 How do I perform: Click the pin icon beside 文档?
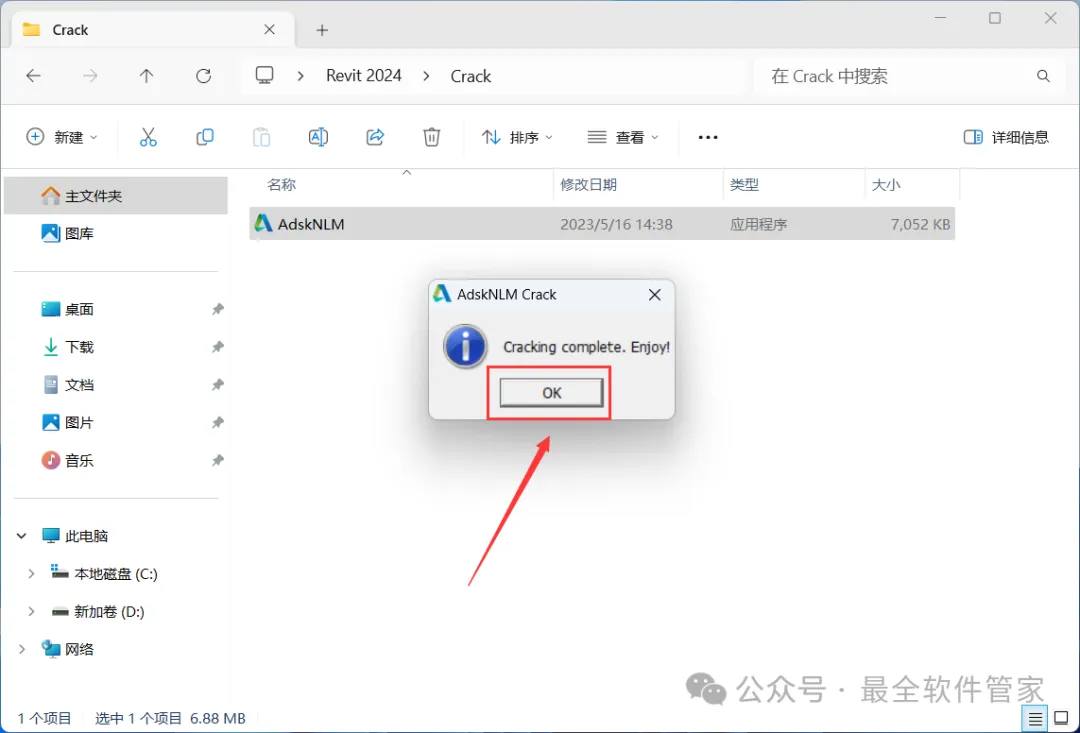pos(218,385)
